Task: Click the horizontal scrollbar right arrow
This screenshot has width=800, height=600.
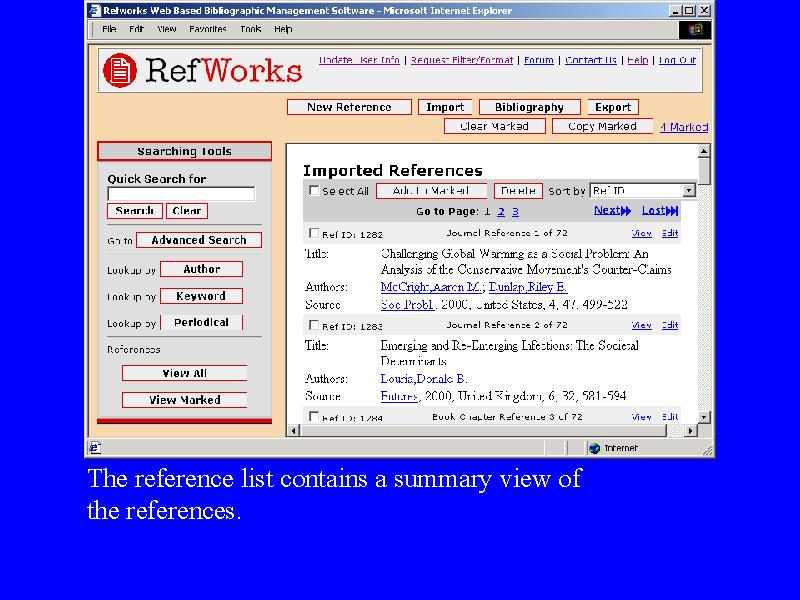Action: tap(690, 431)
